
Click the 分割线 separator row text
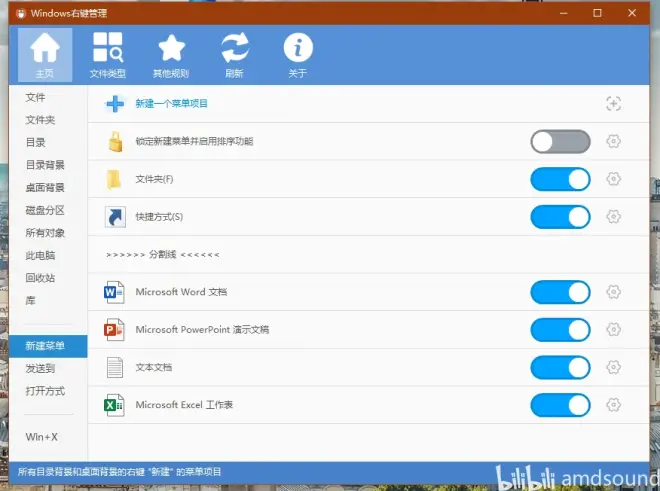point(162,254)
